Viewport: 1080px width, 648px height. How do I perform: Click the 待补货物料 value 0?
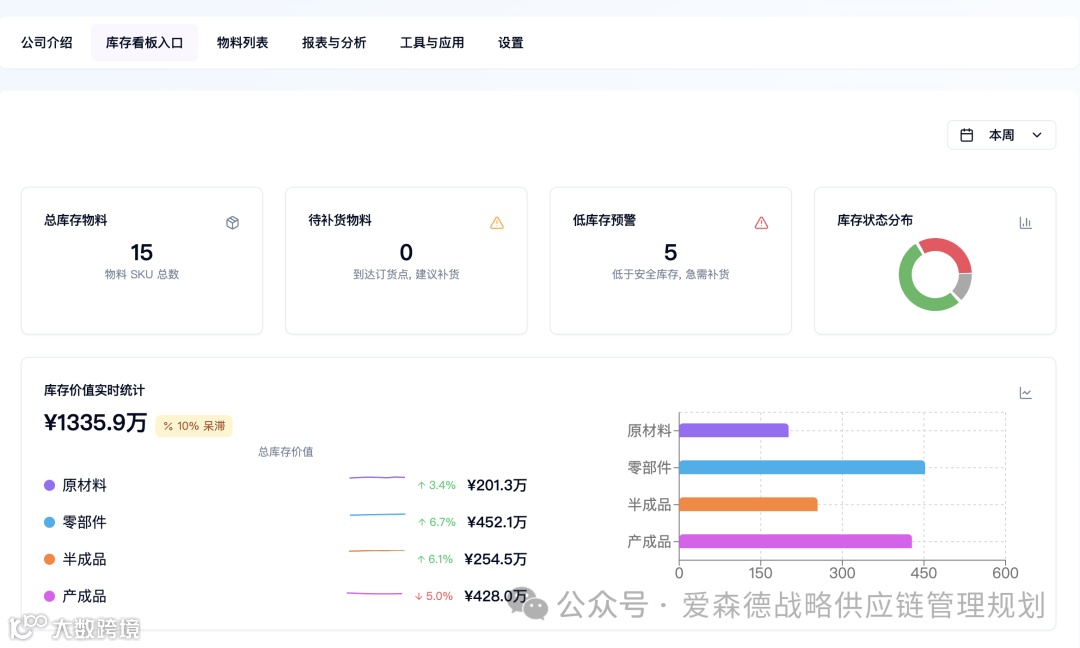[406, 252]
